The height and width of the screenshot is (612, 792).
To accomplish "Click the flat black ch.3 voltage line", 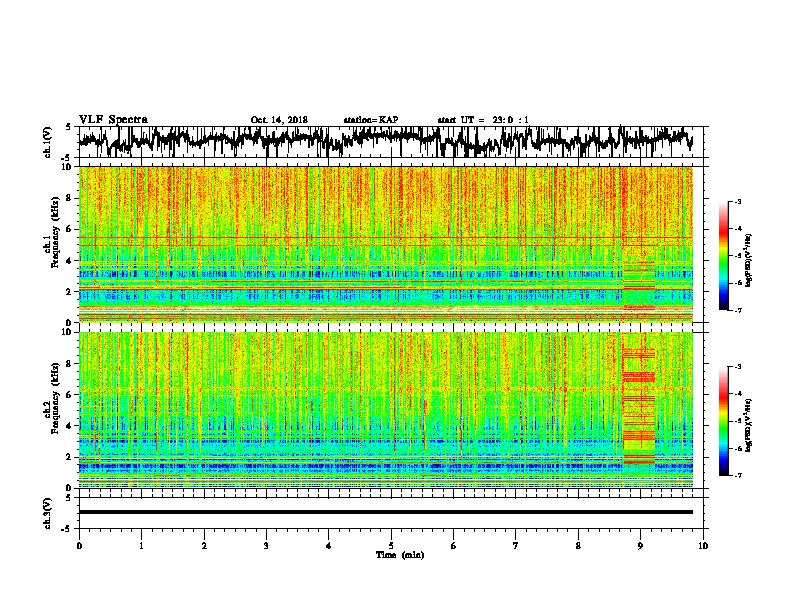I will click(386, 512).
